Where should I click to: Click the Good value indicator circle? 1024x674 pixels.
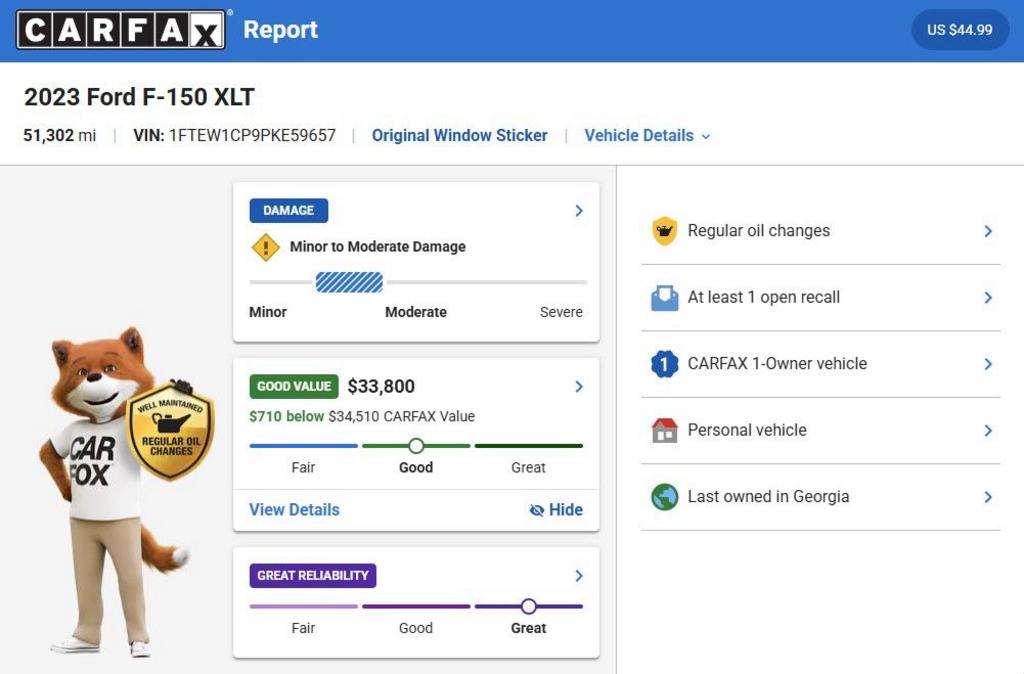point(416,446)
